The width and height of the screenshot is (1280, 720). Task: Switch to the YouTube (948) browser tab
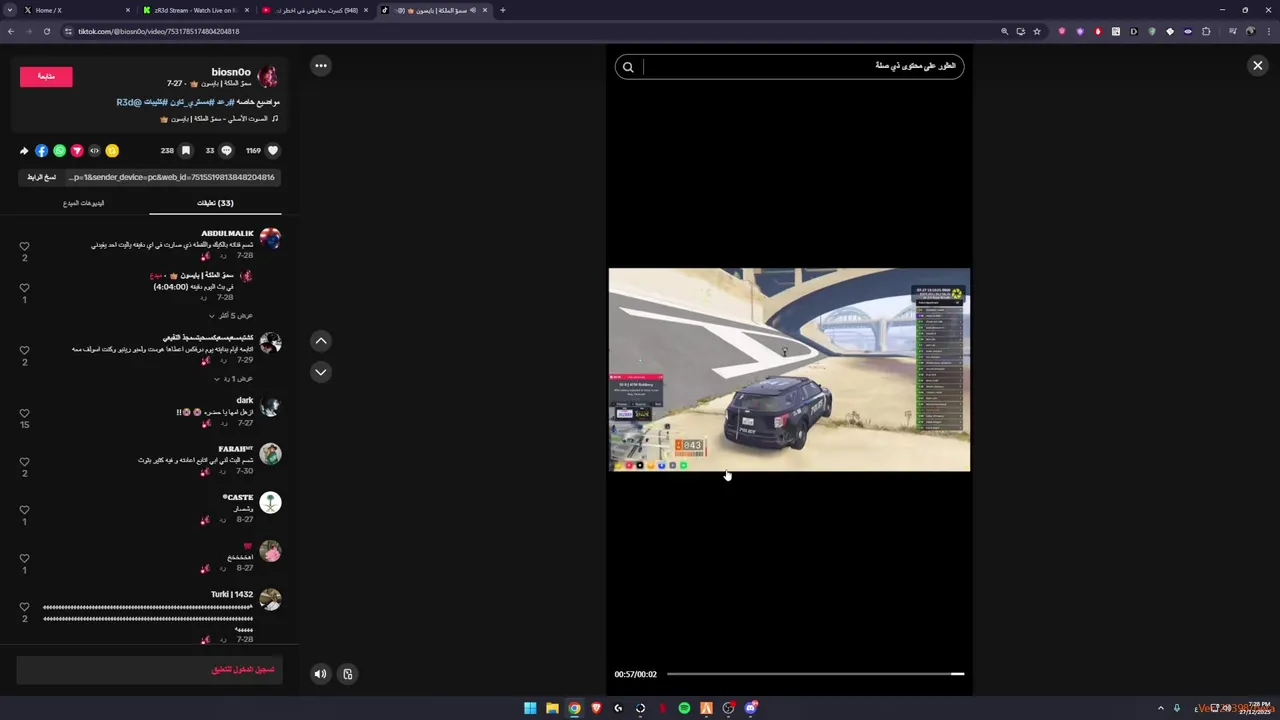[x=314, y=10]
